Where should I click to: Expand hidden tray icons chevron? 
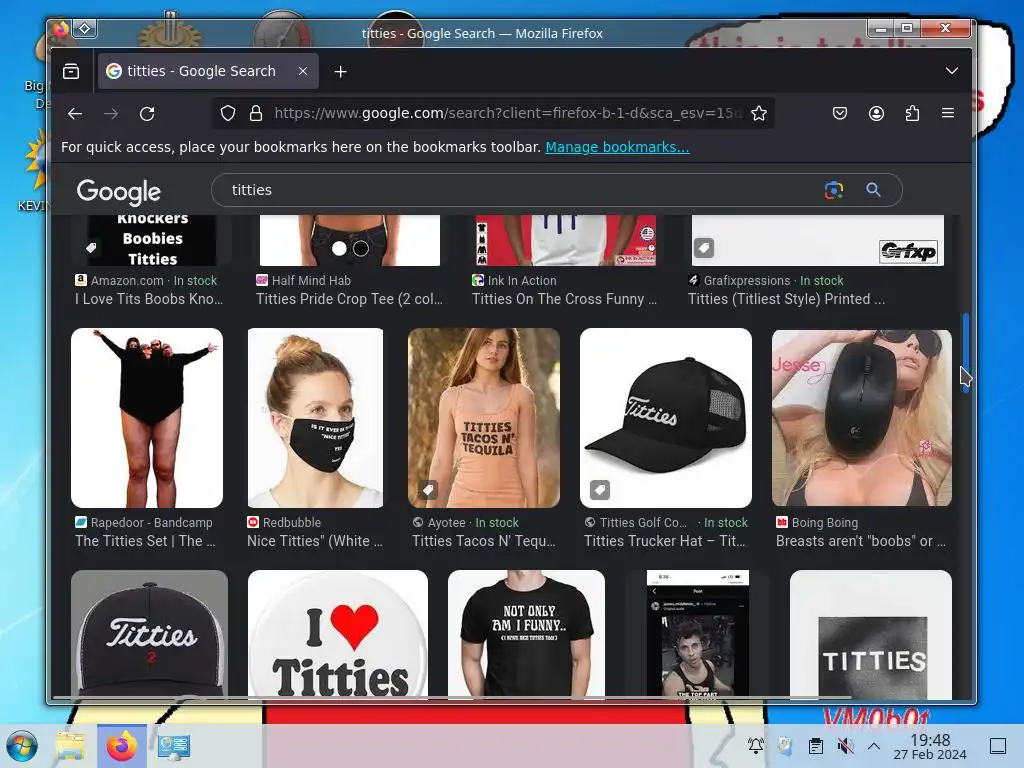coord(874,746)
